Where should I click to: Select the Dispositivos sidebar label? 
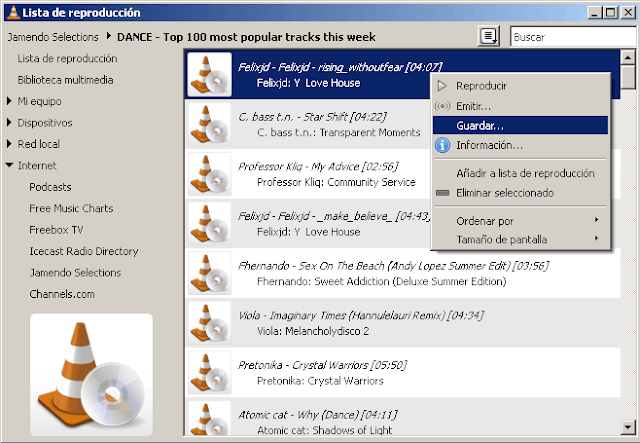[x=45, y=122]
